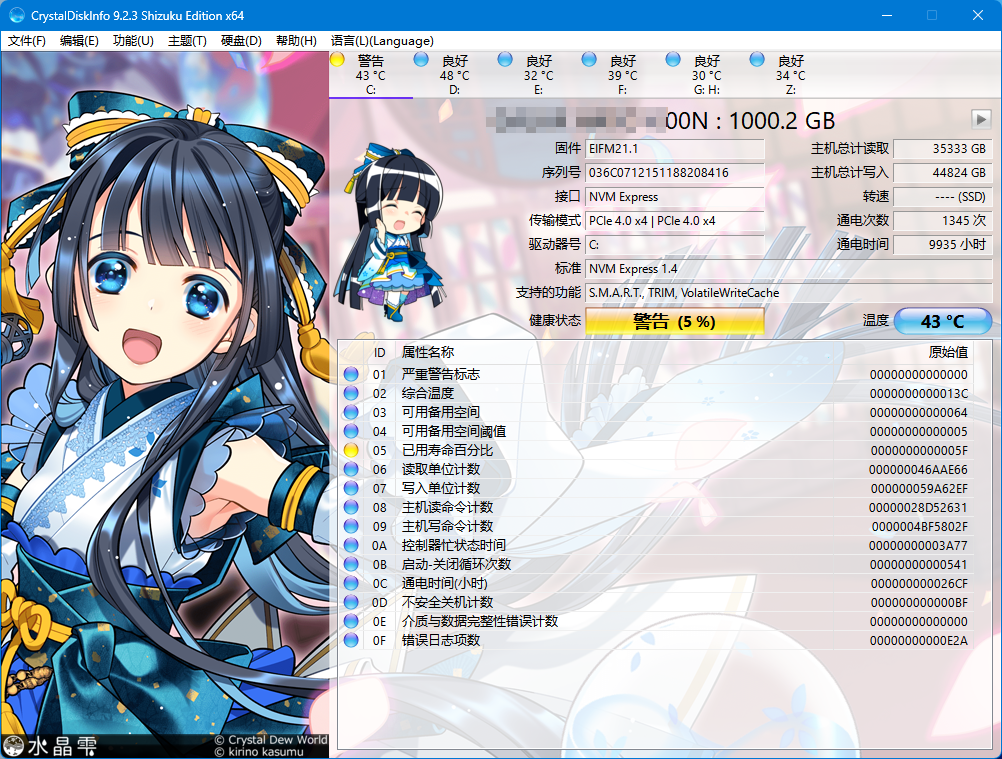Viewport: 1002px width, 759px height.
Task: Click the firmware field EIFM21.1
Action: (675, 149)
